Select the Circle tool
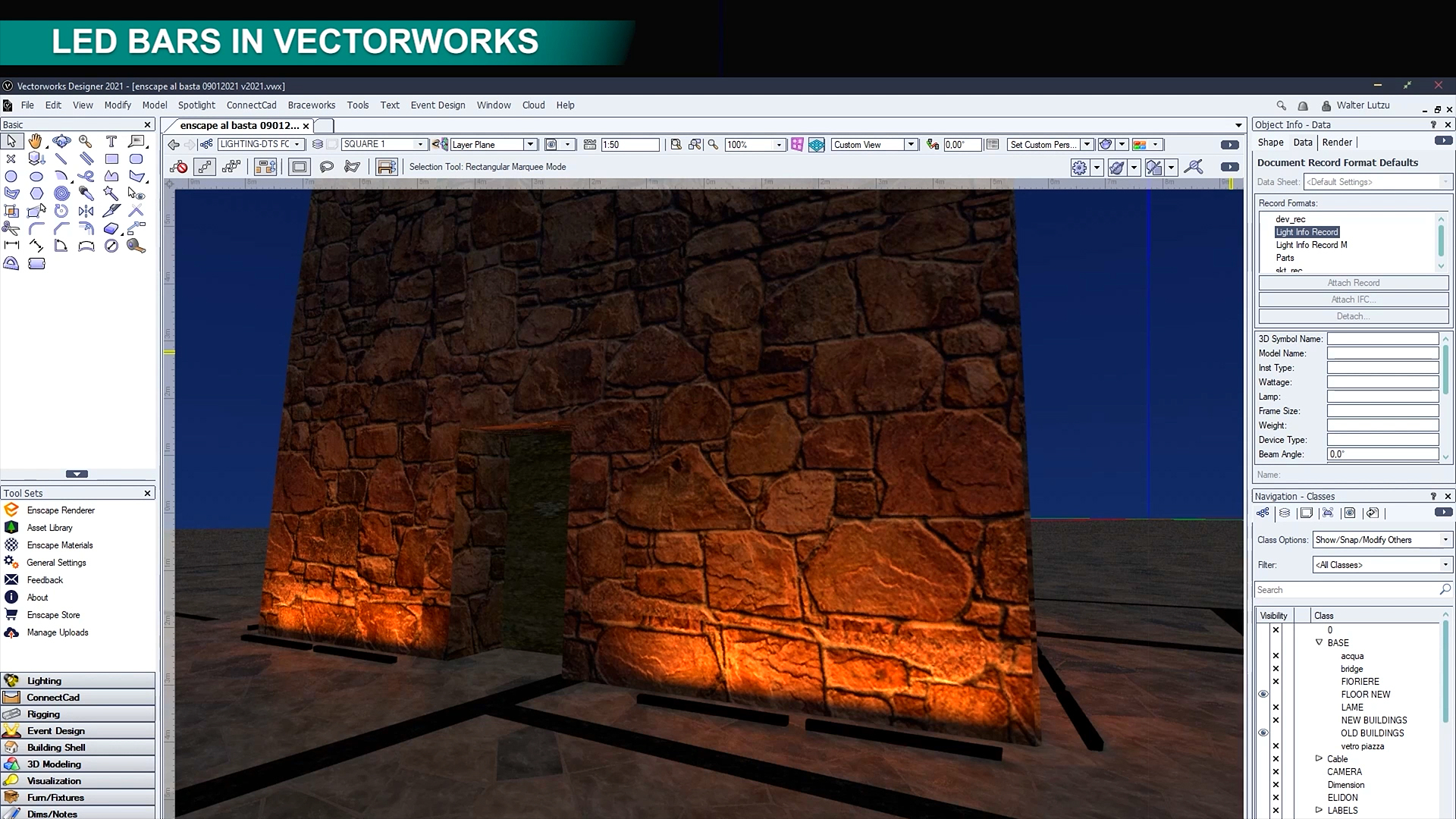 pyautogui.click(x=11, y=176)
